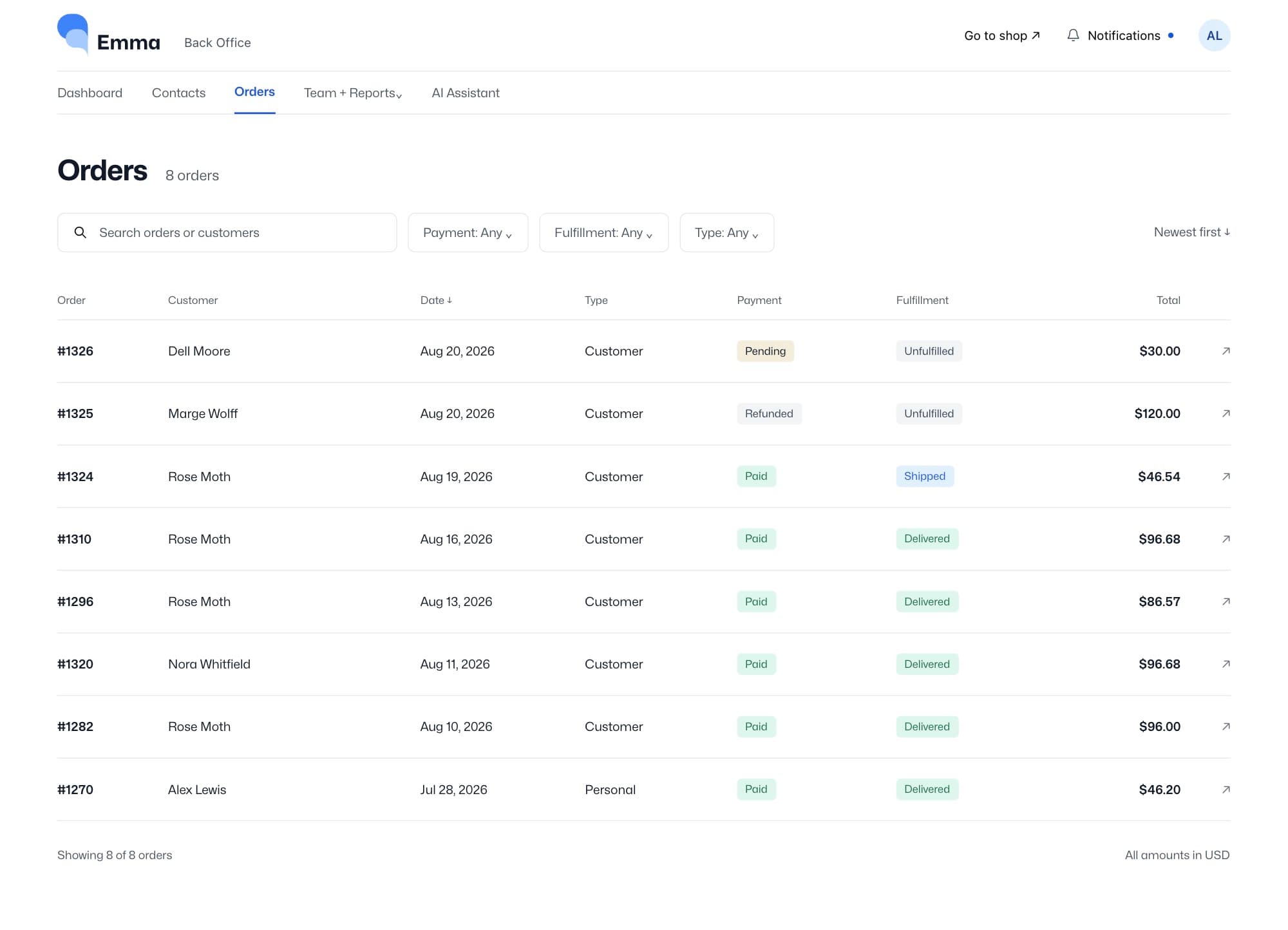Click the Pending payment badge

(x=765, y=351)
